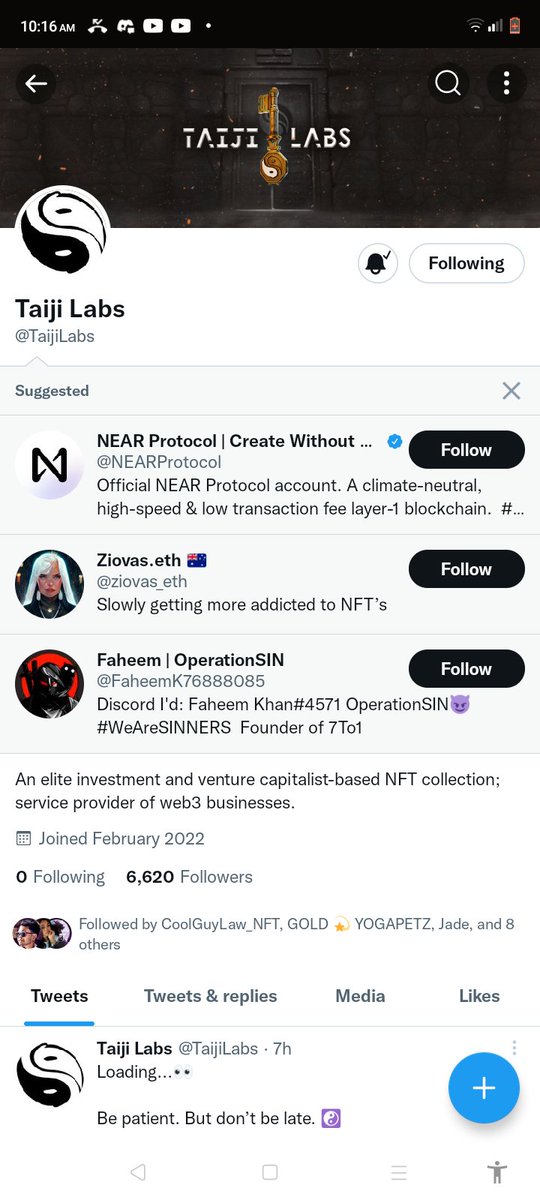Screen dimensions: 540x1200
Task: Open the profile search magnifier icon
Action: point(448,84)
